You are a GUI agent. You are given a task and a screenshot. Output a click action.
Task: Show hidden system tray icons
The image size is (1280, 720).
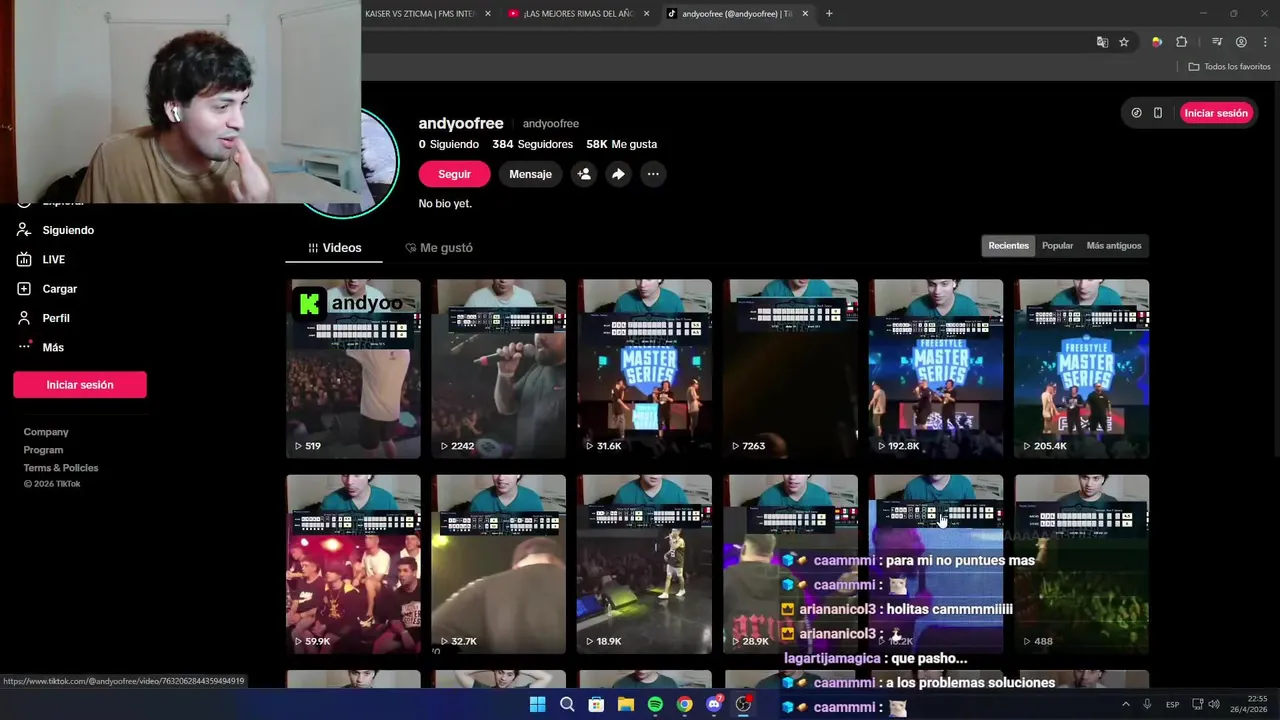point(1125,704)
